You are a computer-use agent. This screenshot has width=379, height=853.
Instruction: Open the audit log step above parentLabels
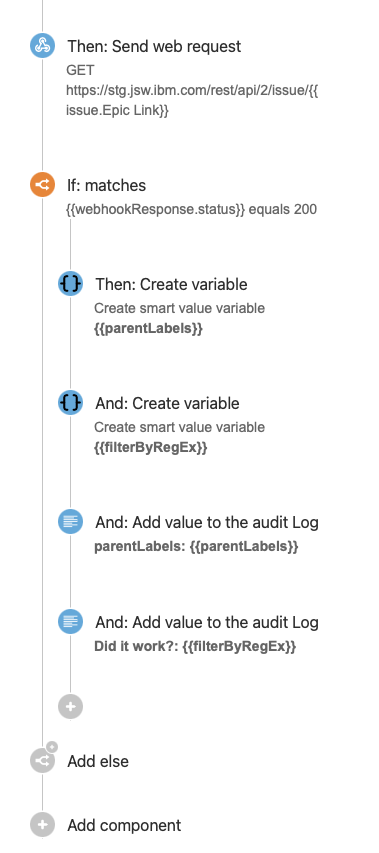pos(207,522)
